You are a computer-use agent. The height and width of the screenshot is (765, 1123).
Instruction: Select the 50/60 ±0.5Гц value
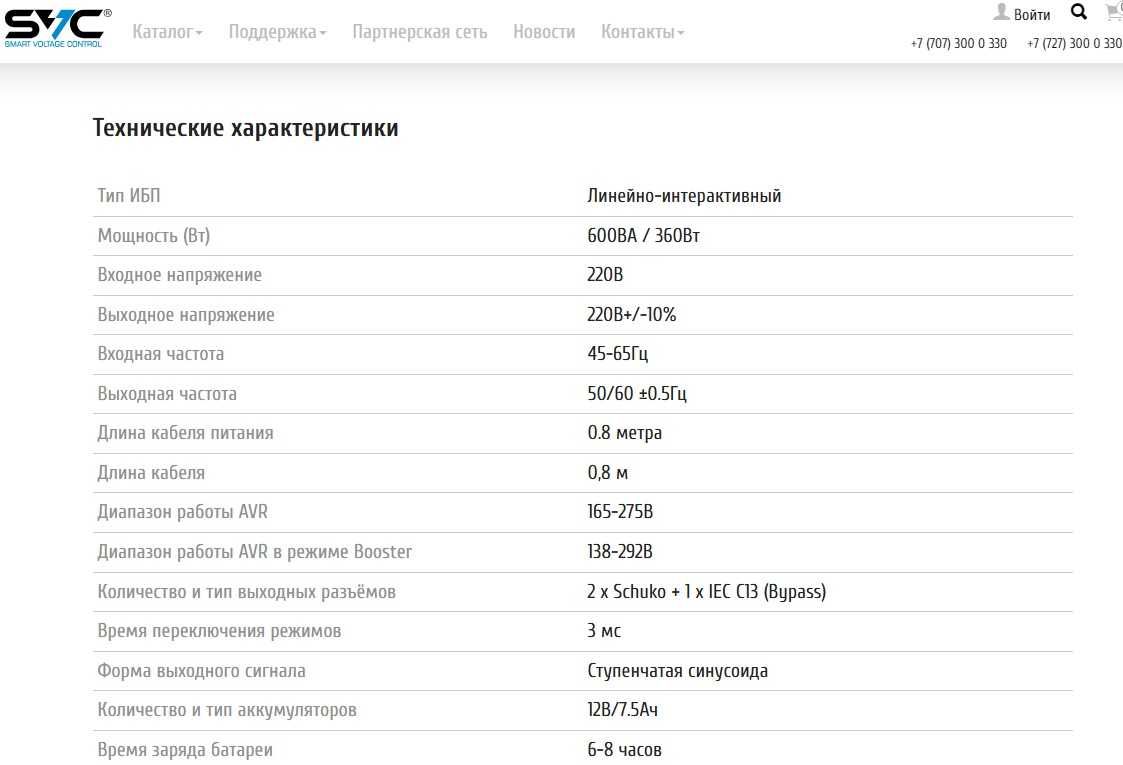[637, 394]
